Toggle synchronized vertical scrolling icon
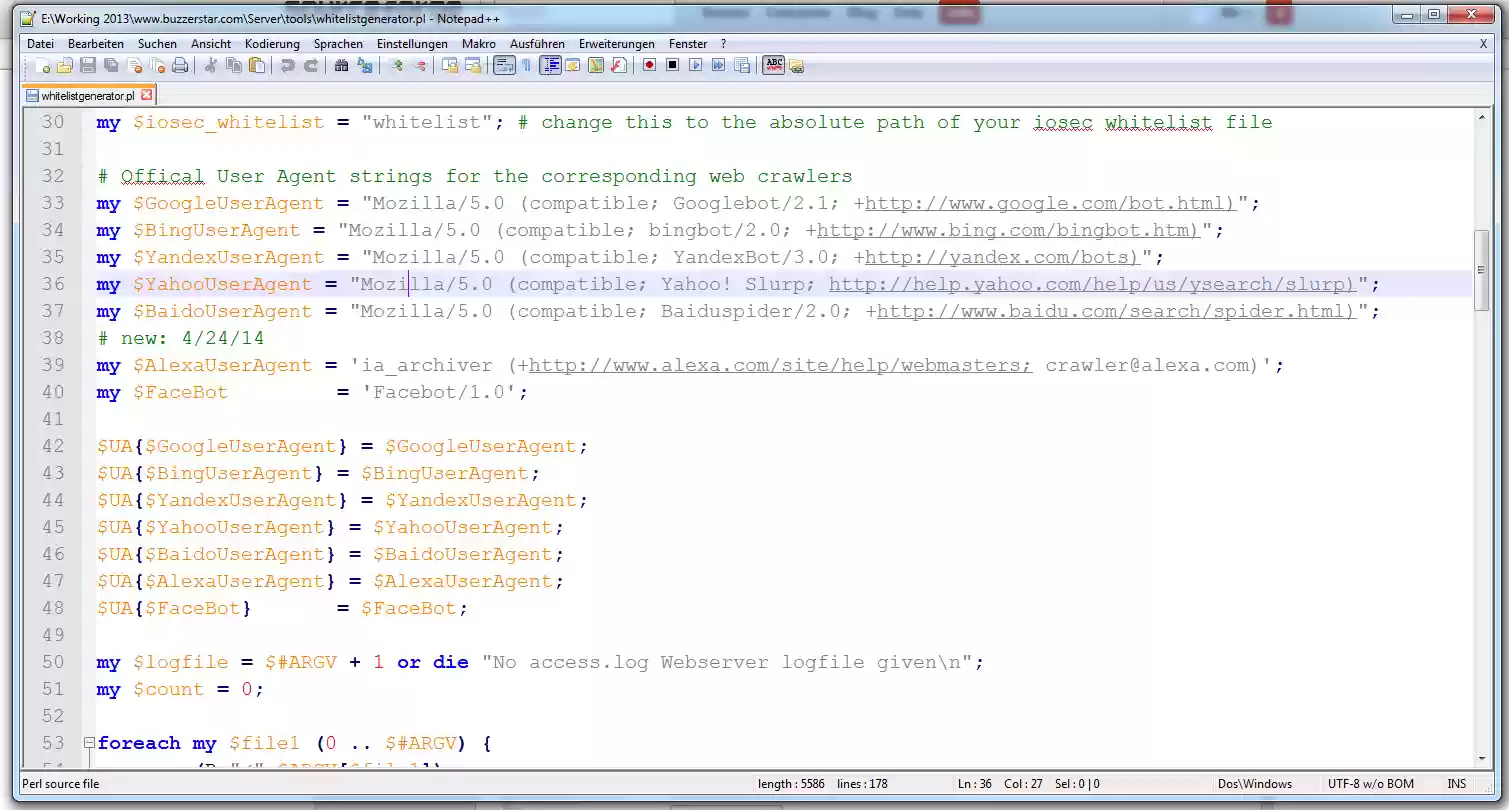Screen dimensions: 1509x810 click(449, 66)
